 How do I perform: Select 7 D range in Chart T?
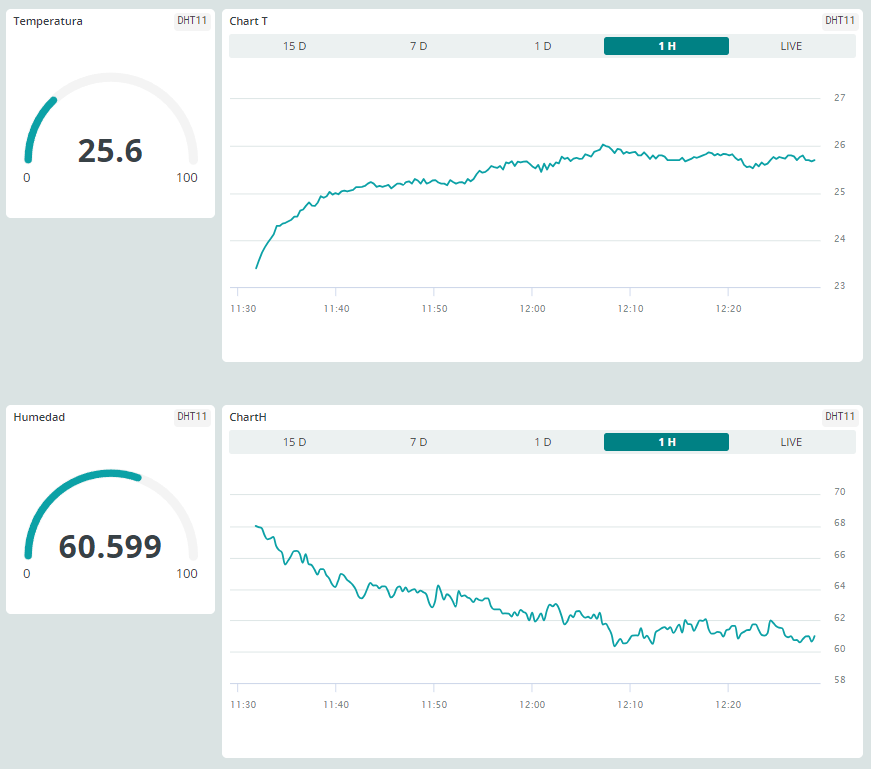coord(419,46)
